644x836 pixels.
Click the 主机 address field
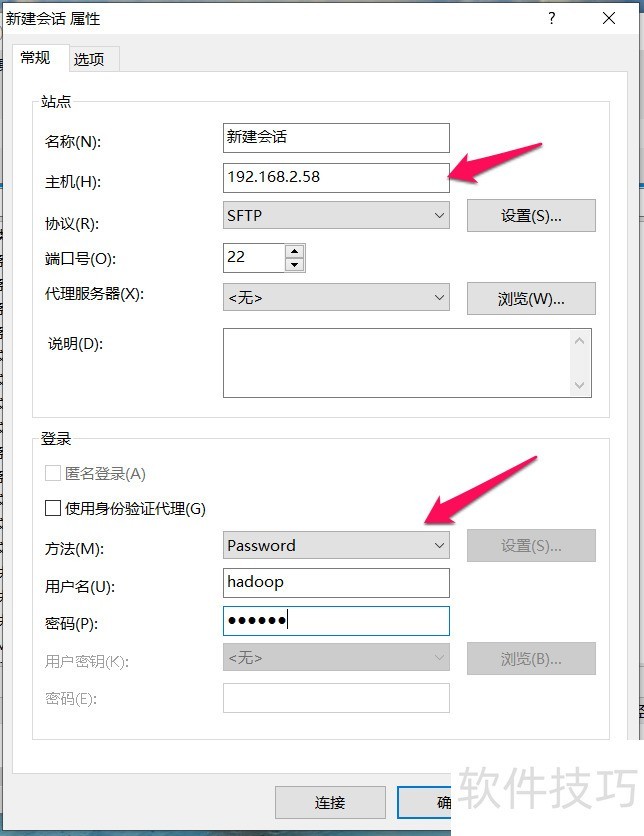[336, 177]
